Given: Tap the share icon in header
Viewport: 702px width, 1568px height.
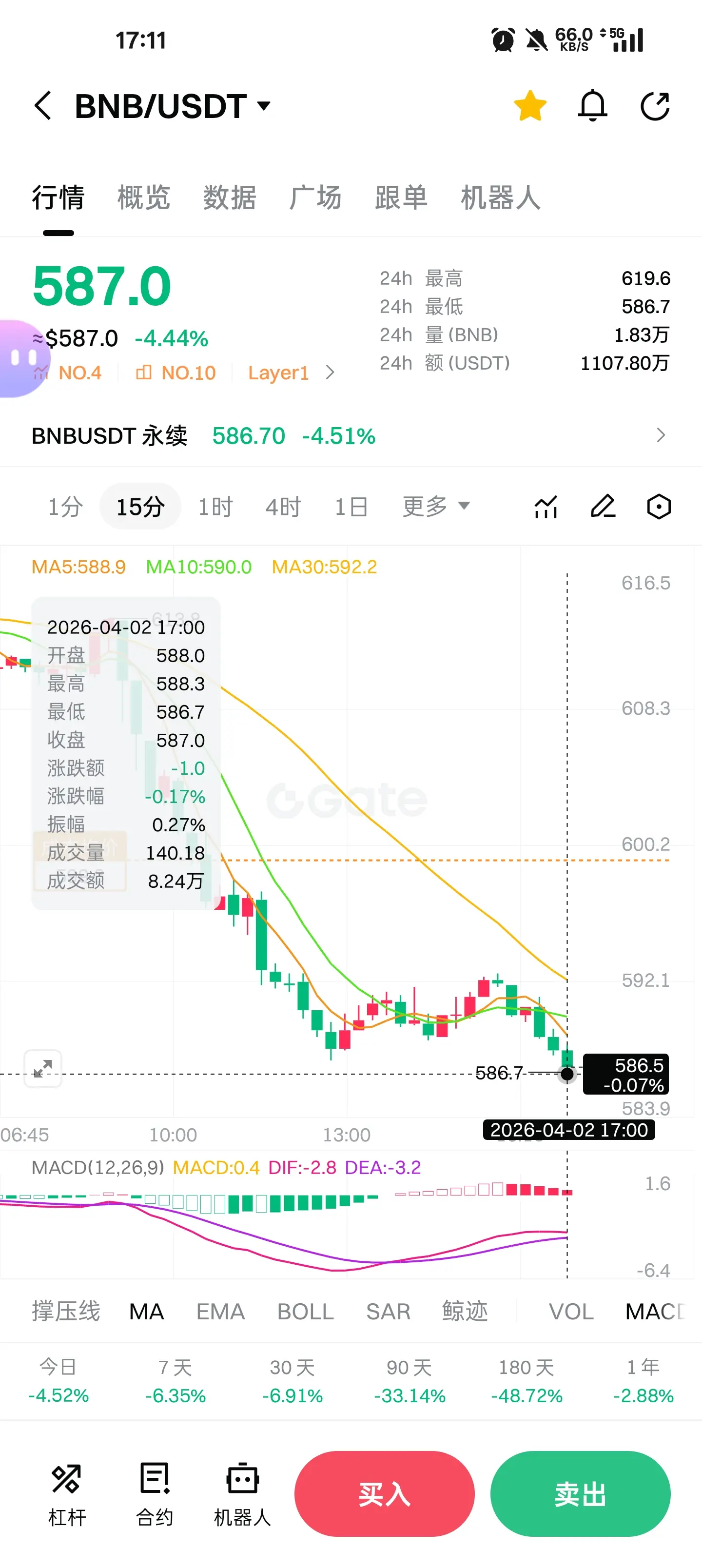Looking at the screenshot, I should point(655,106).
